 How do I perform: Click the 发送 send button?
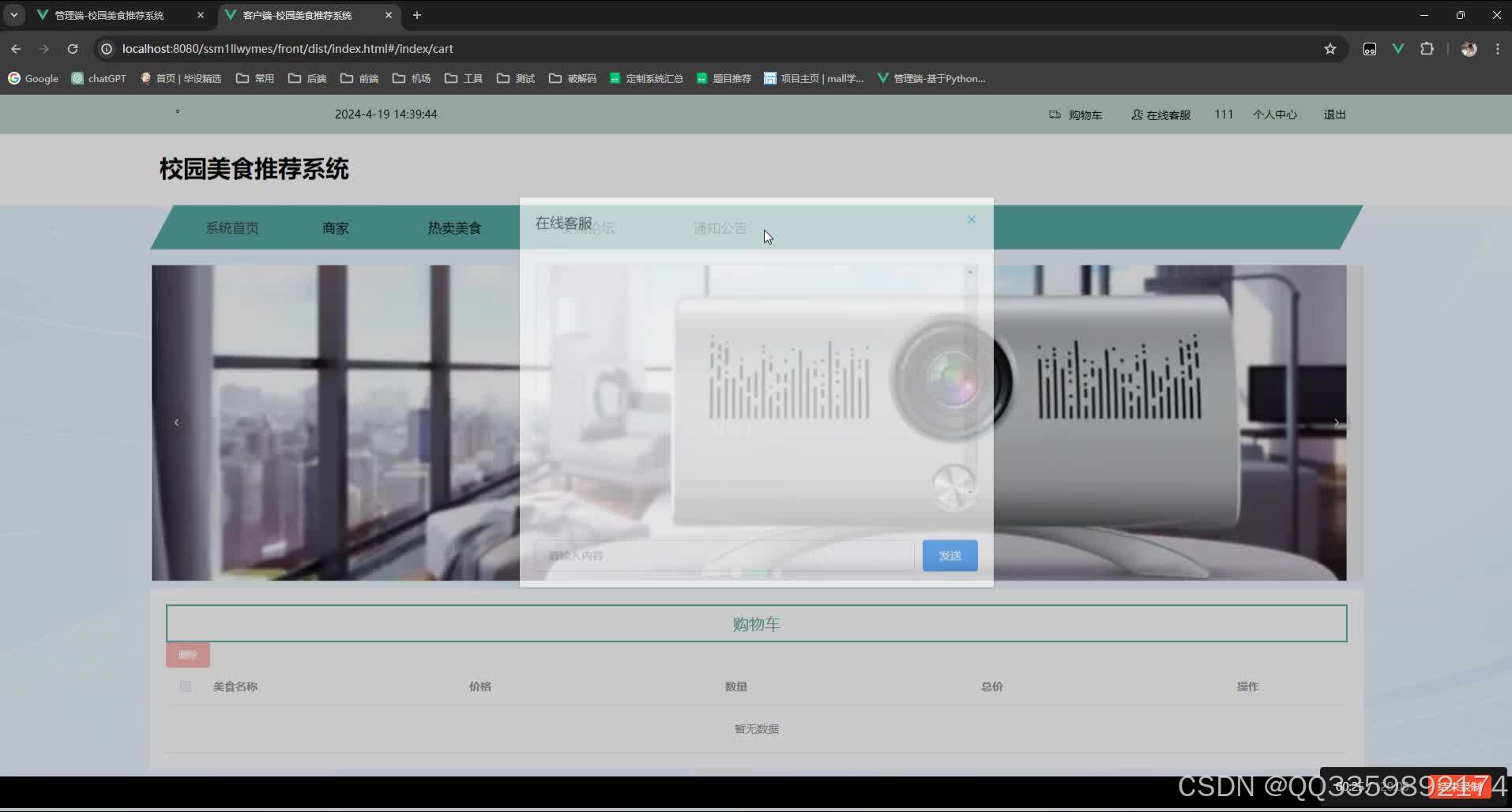tap(950, 556)
